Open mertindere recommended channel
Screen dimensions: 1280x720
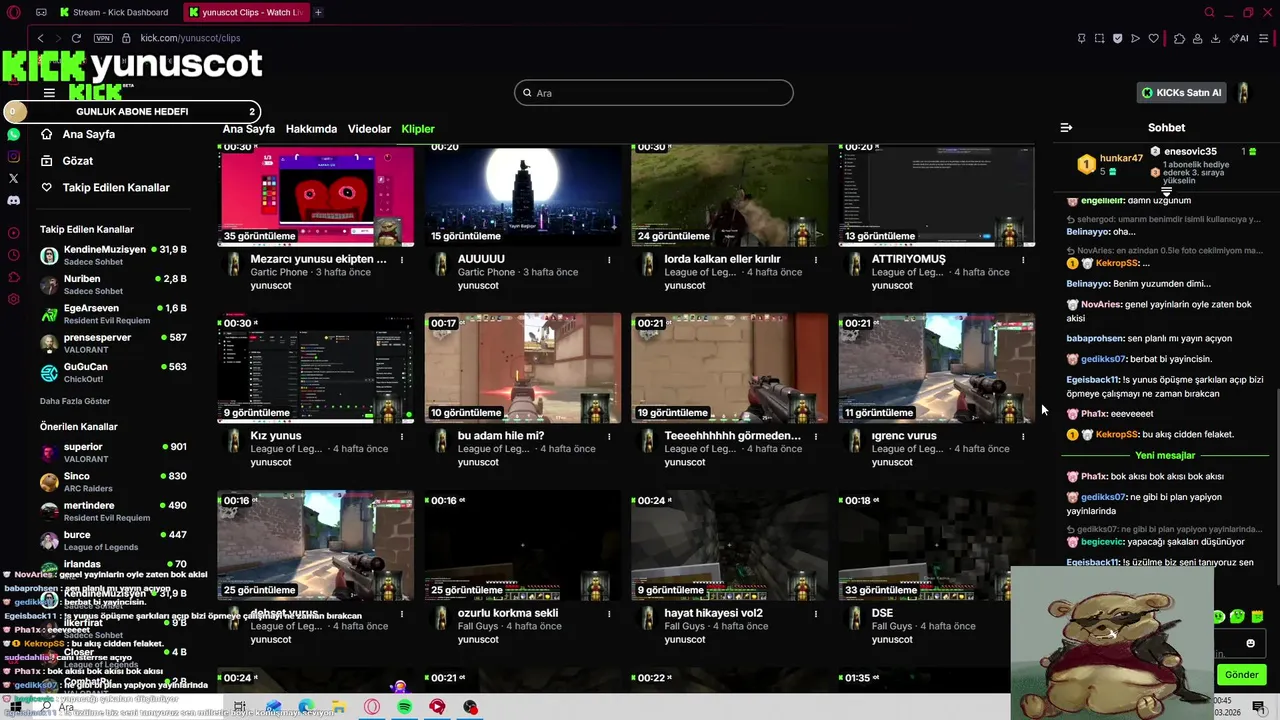pyautogui.click(x=113, y=511)
